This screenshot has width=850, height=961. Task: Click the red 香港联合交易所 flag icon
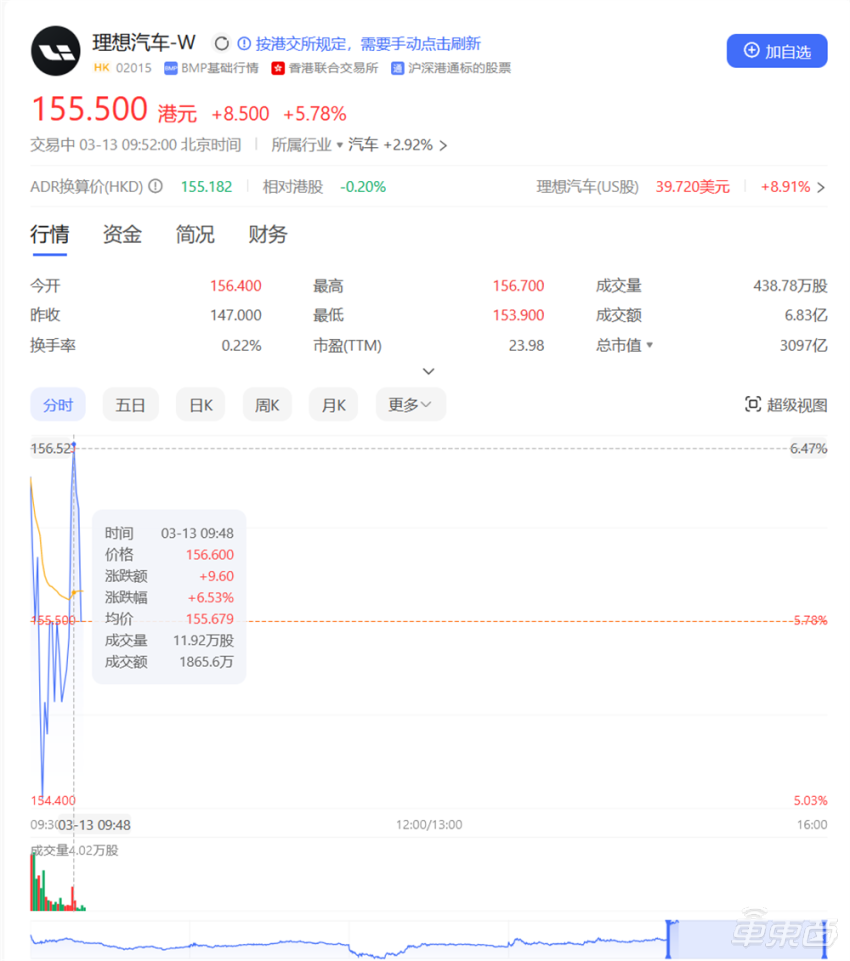[278, 68]
